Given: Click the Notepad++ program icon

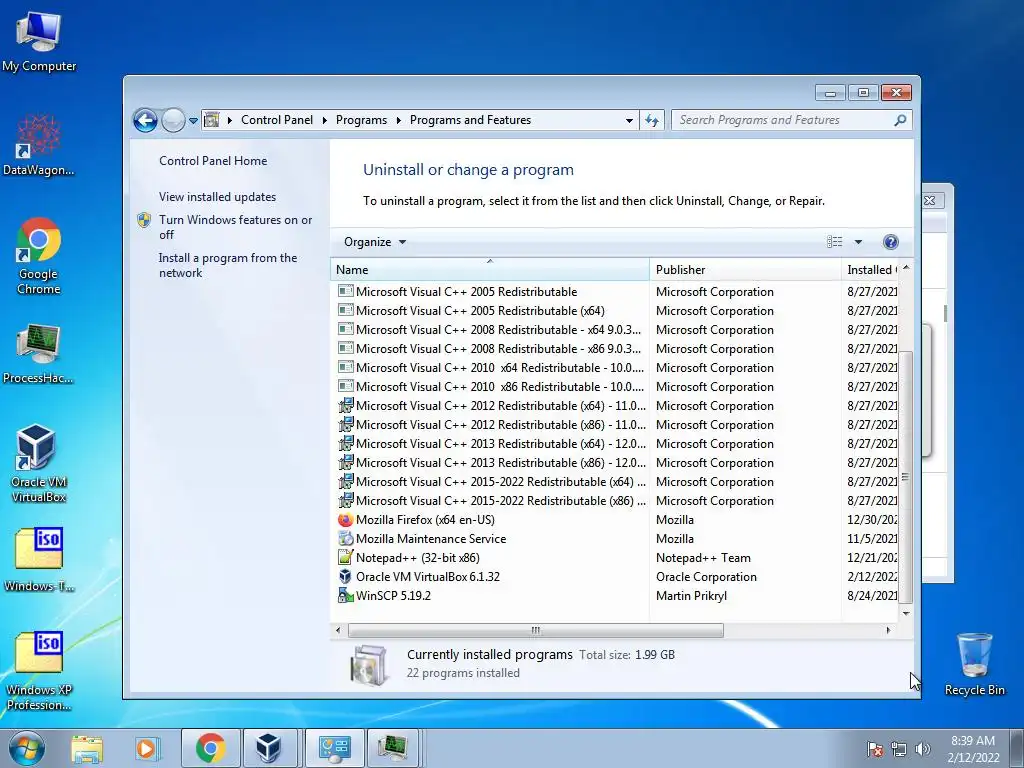Looking at the screenshot, I should (x=345, y=558).
